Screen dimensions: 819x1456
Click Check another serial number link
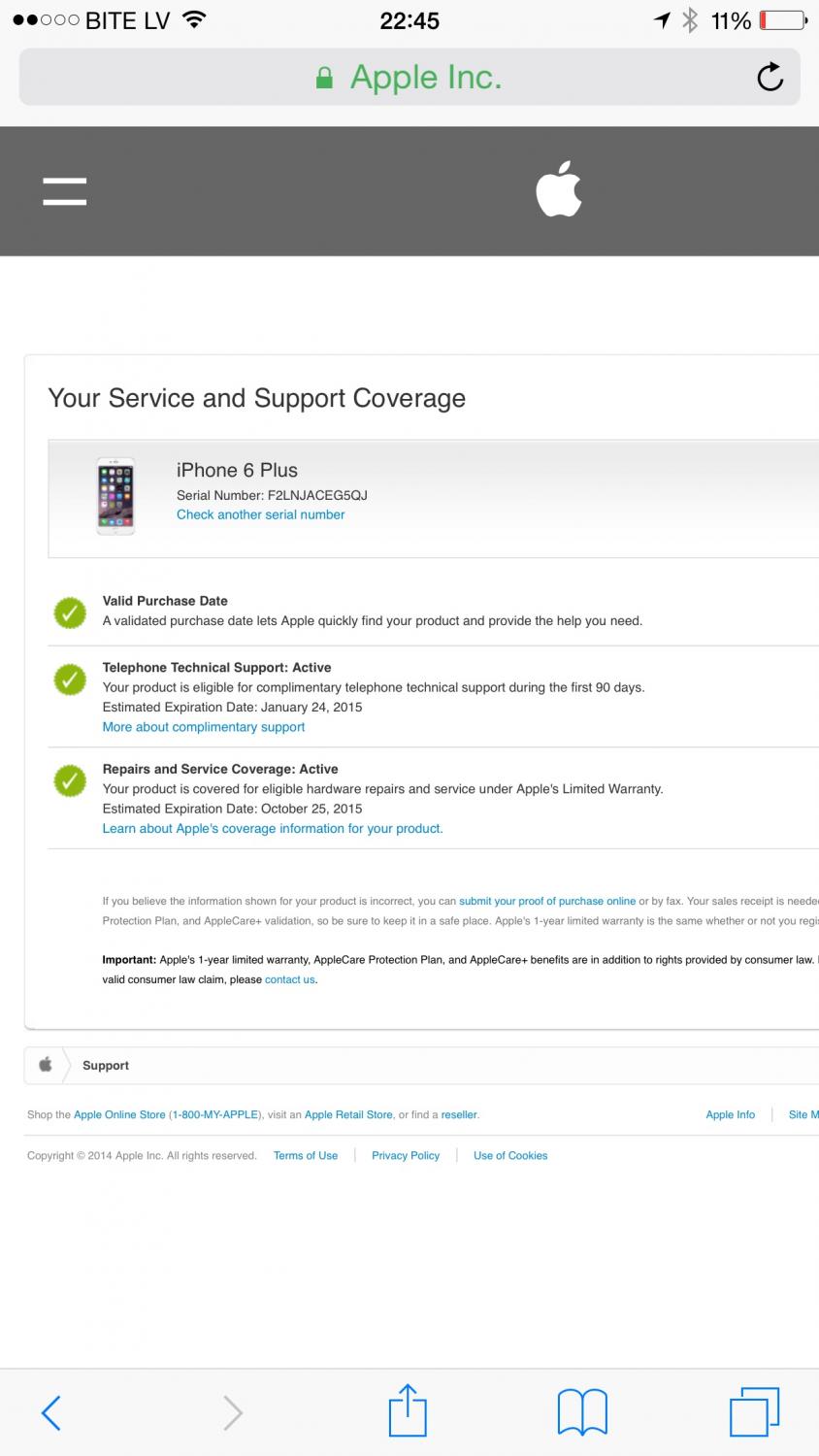pos(260,514)
